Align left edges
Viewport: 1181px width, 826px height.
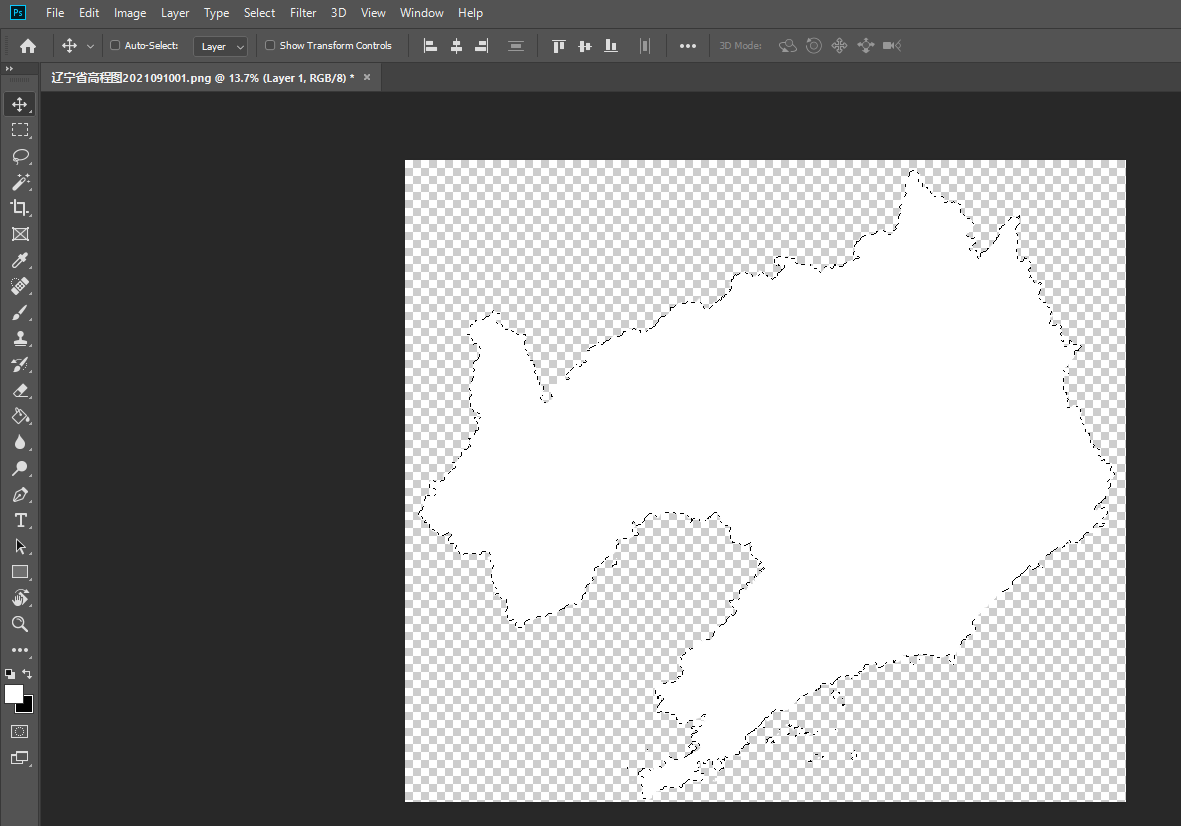(x=431, y=46)
